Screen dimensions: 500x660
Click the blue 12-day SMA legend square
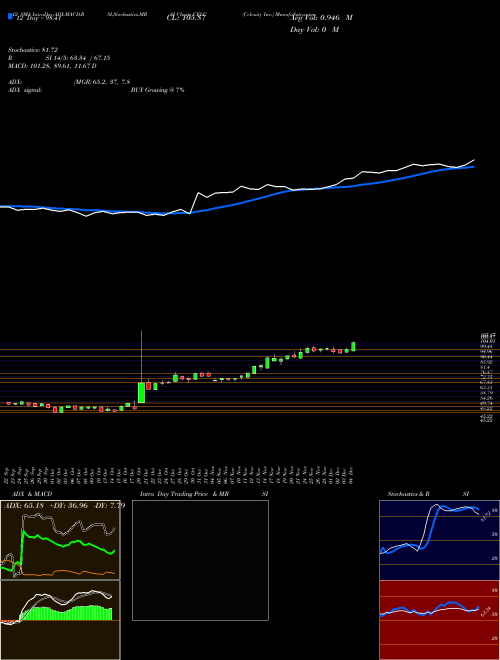pyautogui.click(x=10, y=16)
